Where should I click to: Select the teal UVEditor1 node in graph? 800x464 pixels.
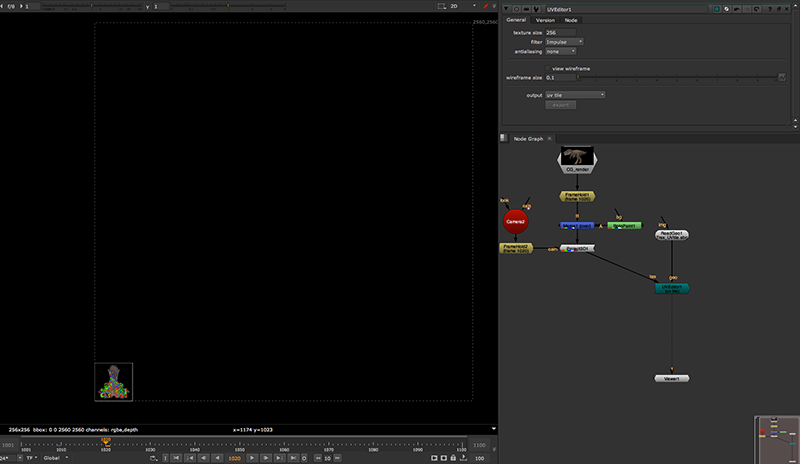coord(672,288)
